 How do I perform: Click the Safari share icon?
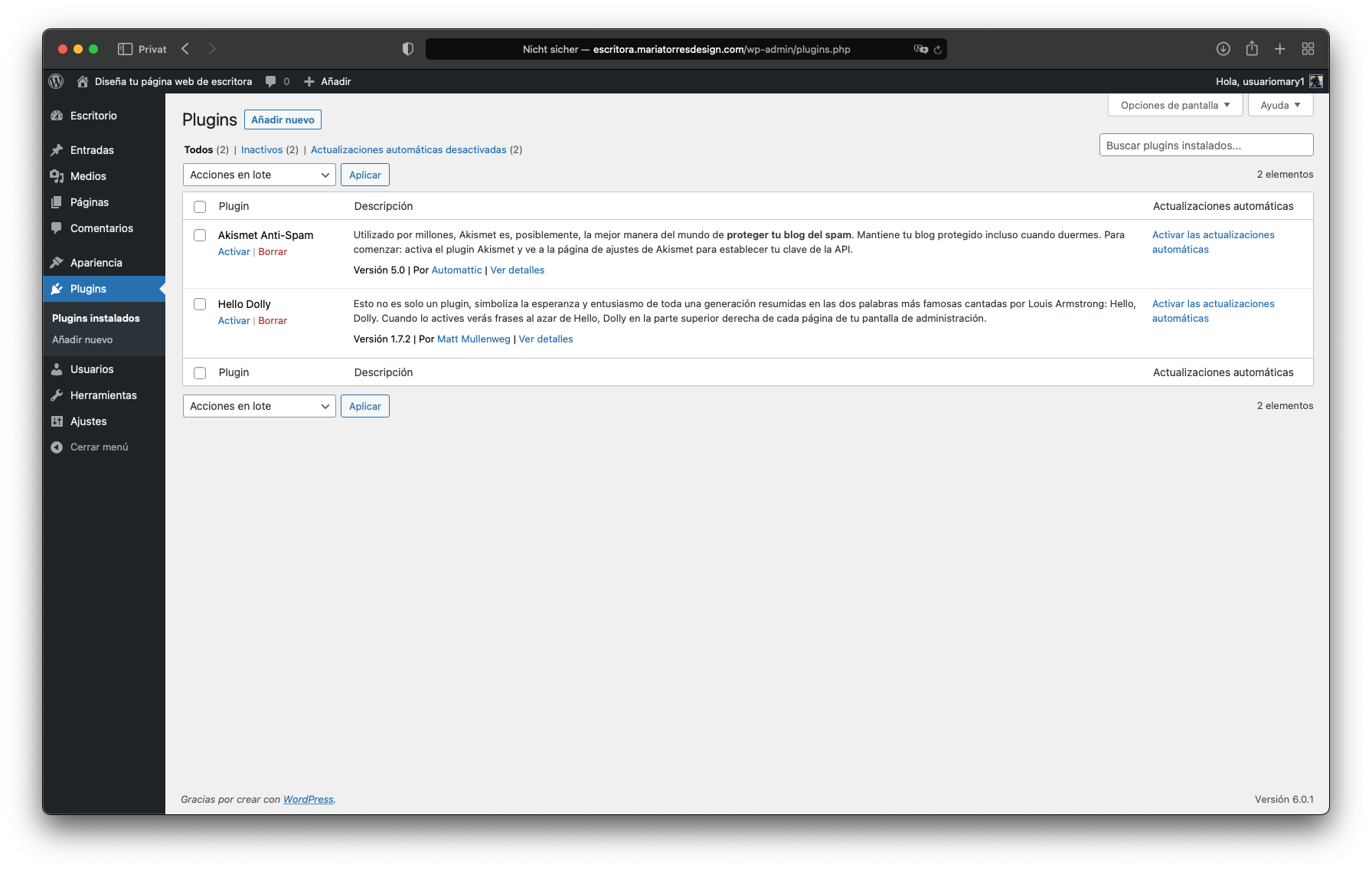pyautogui.click(x=1252, y=48)
